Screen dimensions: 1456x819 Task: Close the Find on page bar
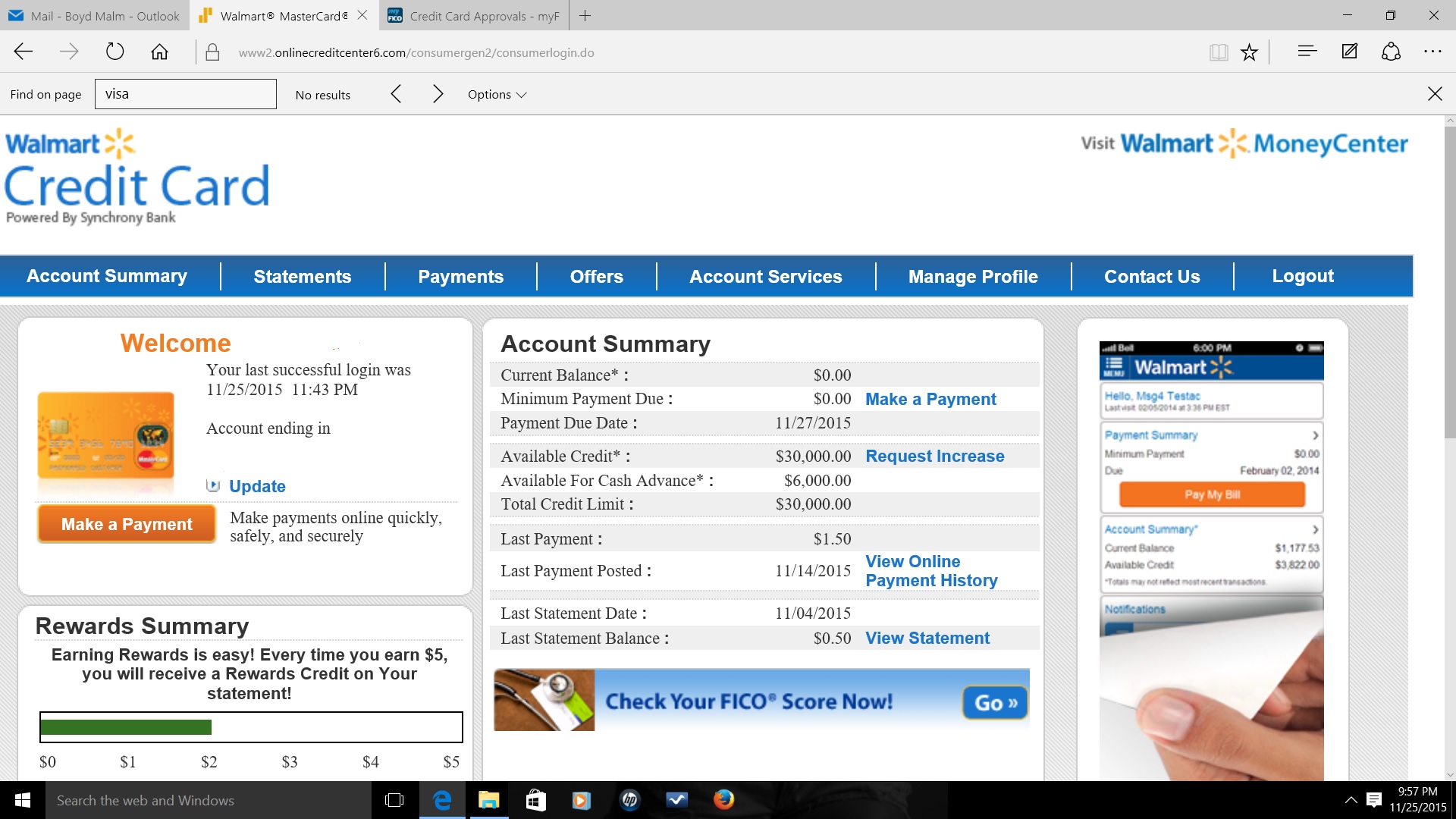click(x=1435, y=94)
